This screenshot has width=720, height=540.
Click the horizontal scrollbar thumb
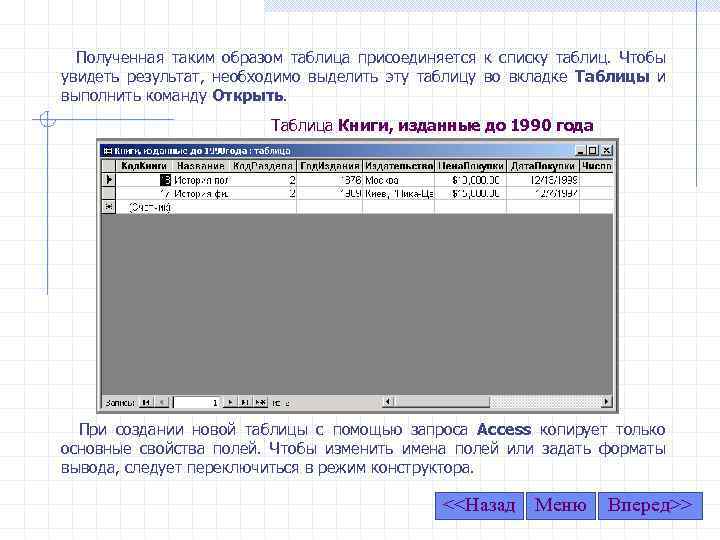coord(442,402)
